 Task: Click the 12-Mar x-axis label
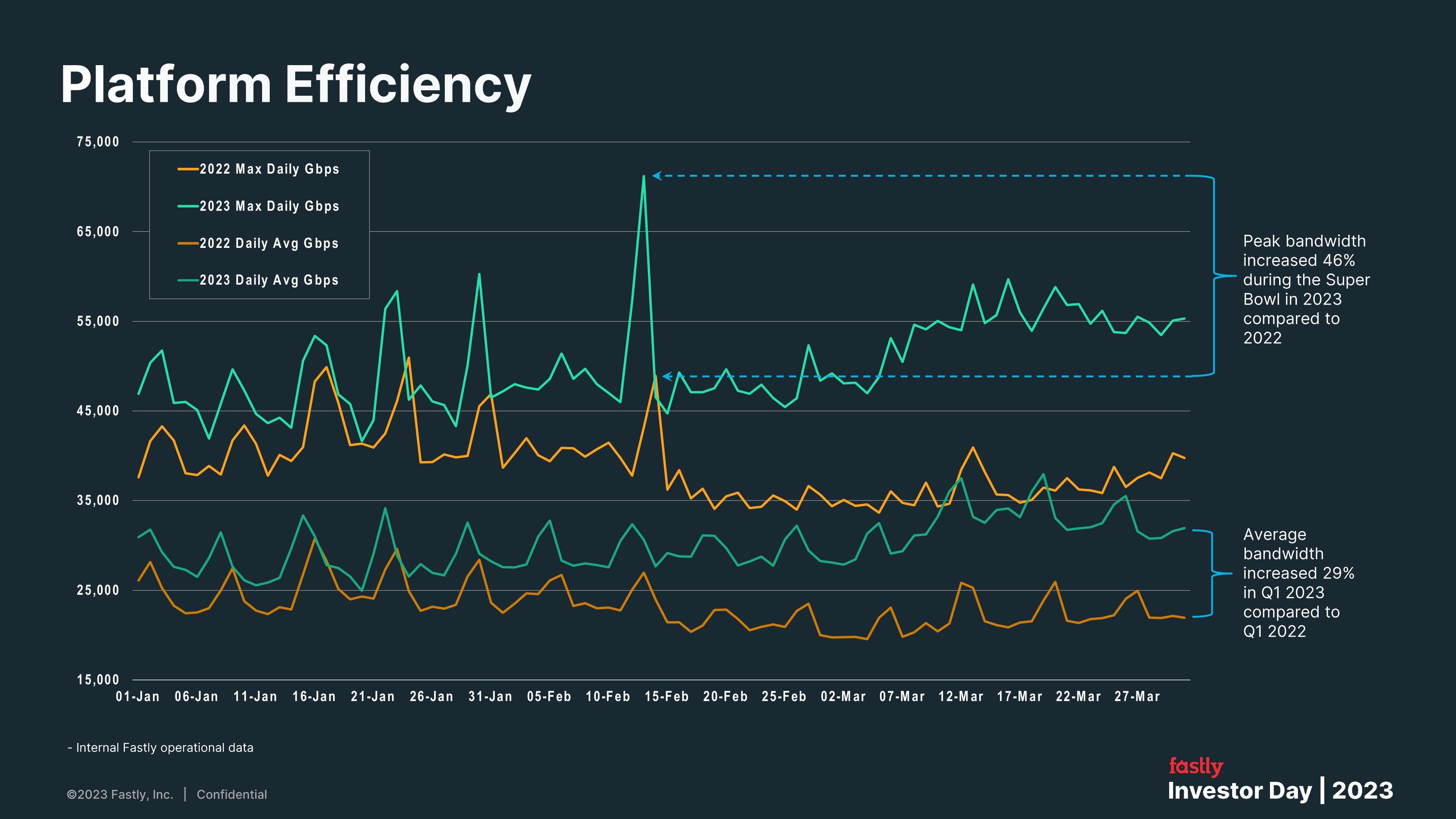pyautogui.click(x=961, y=696)
